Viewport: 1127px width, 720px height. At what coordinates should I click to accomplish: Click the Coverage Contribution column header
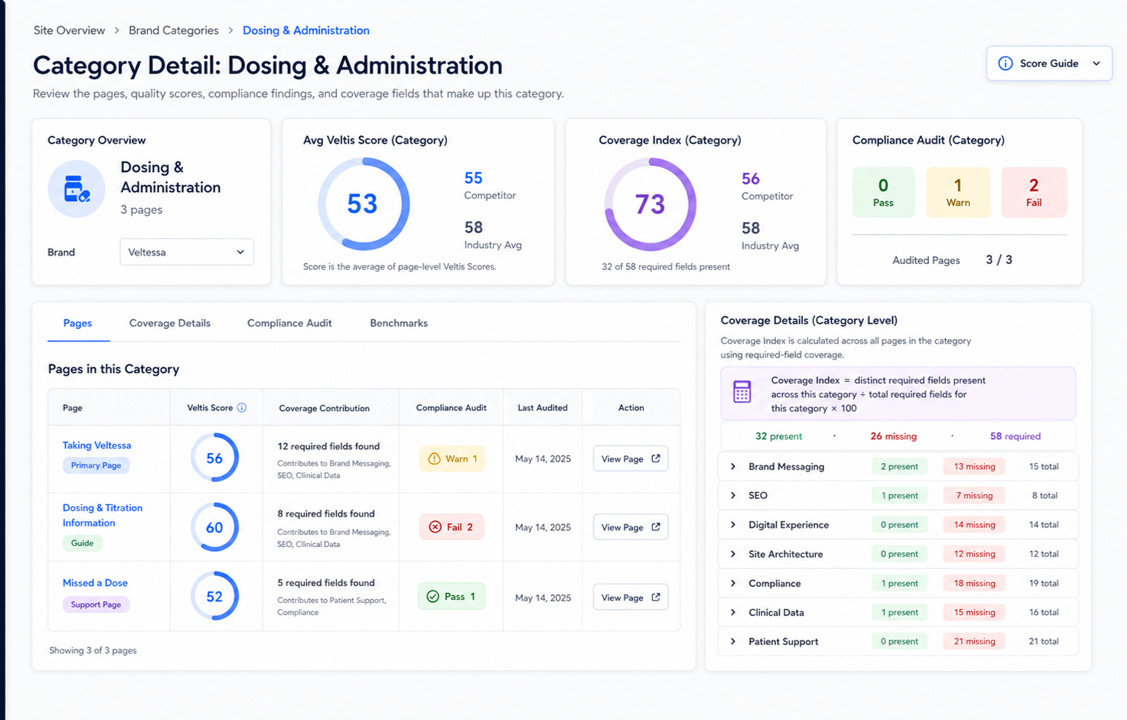click(324, 408)
